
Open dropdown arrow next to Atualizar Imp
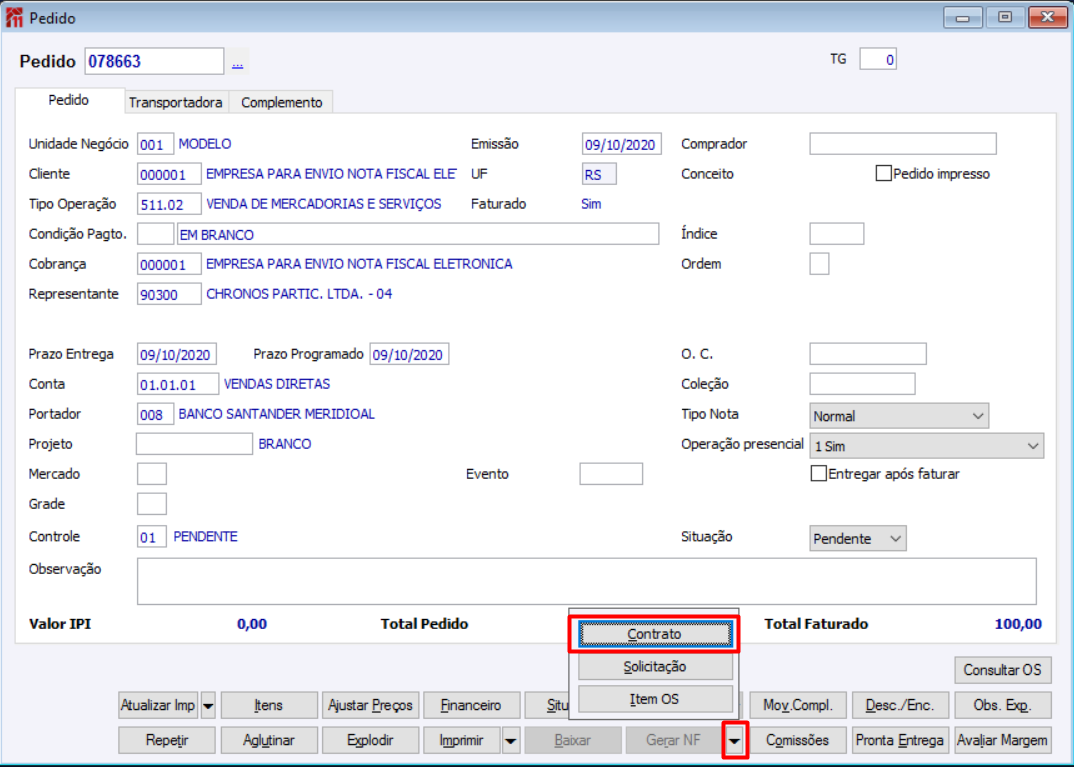(x=208, y=705)
